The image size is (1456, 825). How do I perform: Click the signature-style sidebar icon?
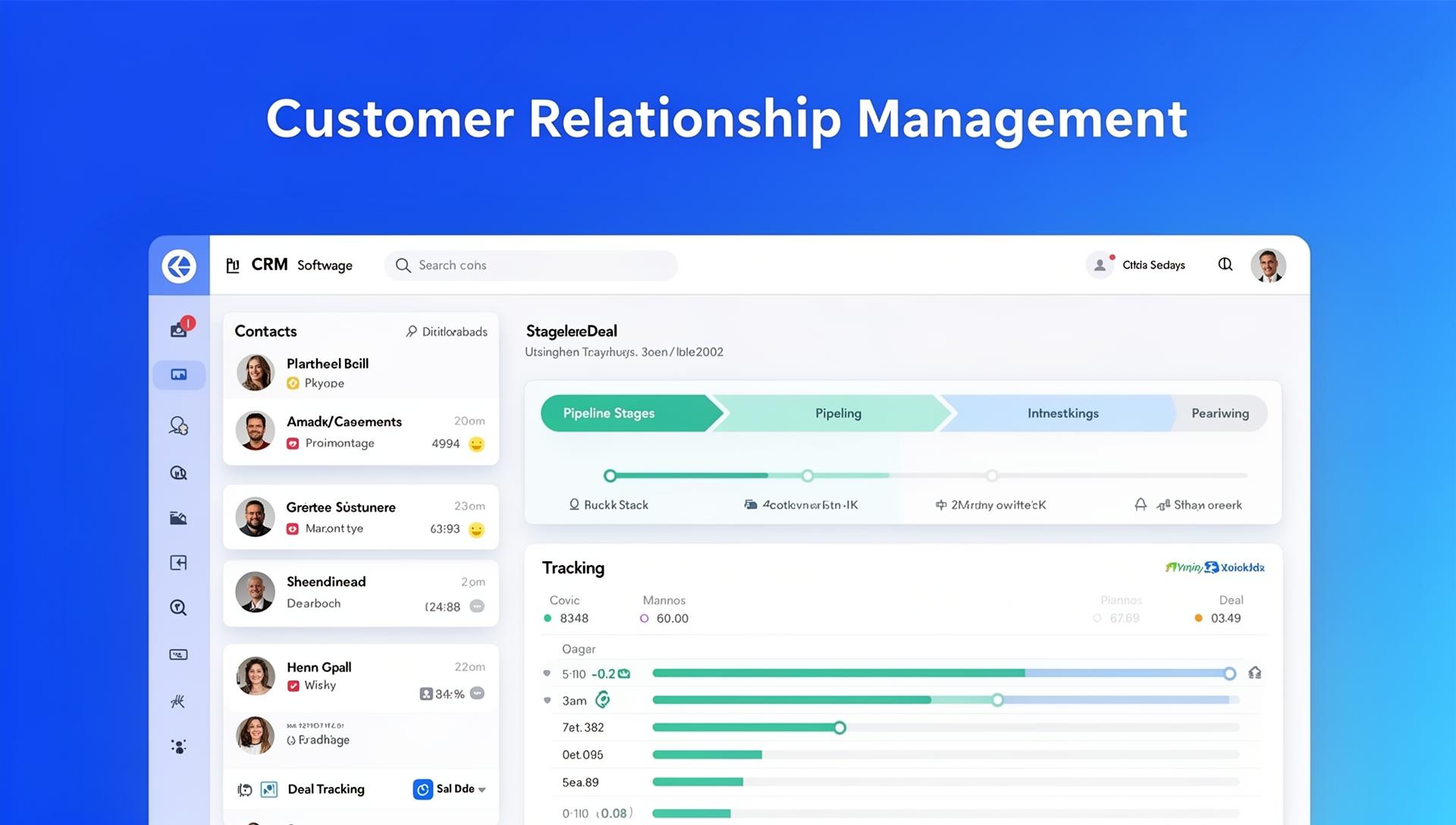point(178,701)
